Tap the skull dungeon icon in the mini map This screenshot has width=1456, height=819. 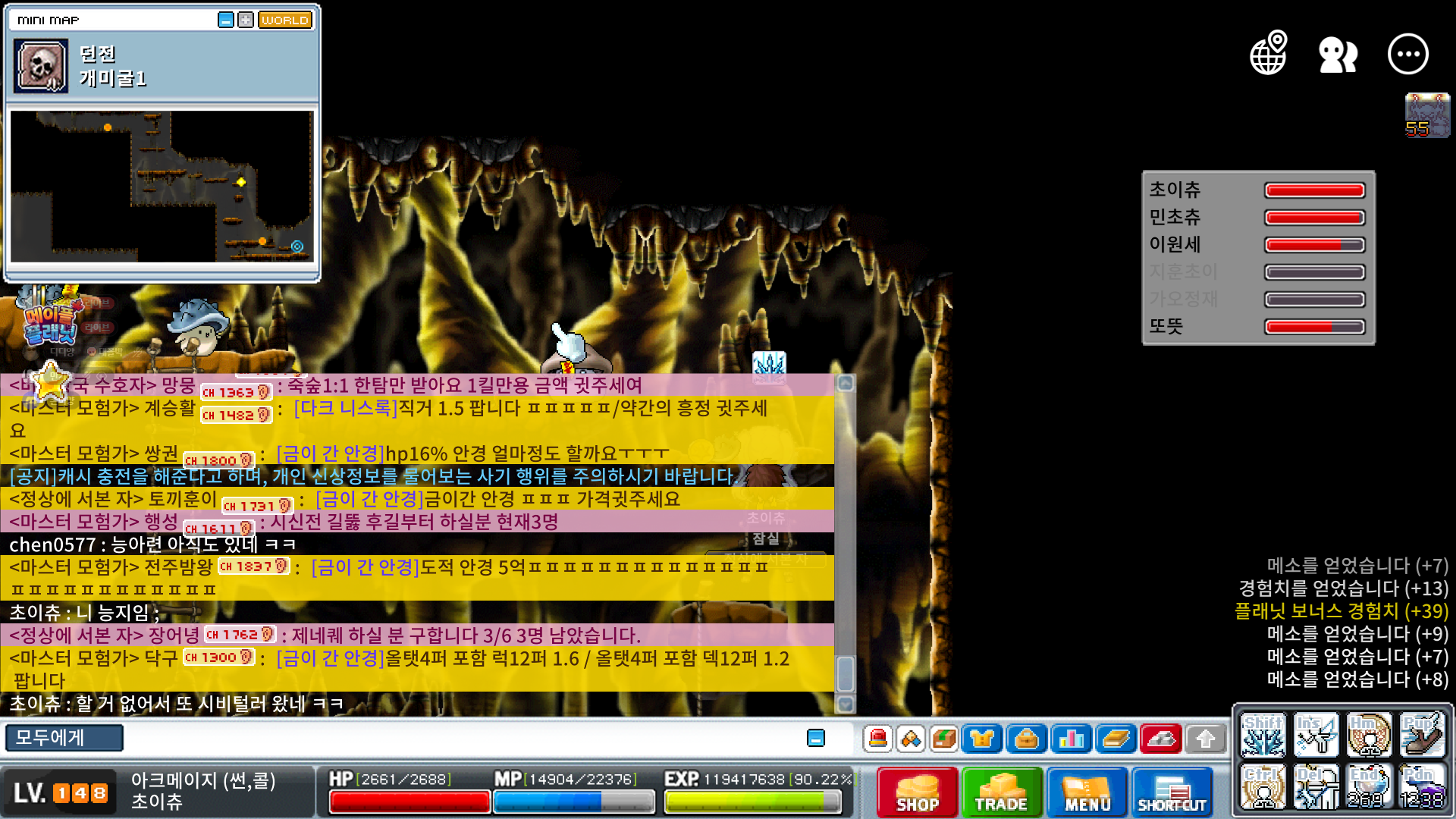pos(41,67)
